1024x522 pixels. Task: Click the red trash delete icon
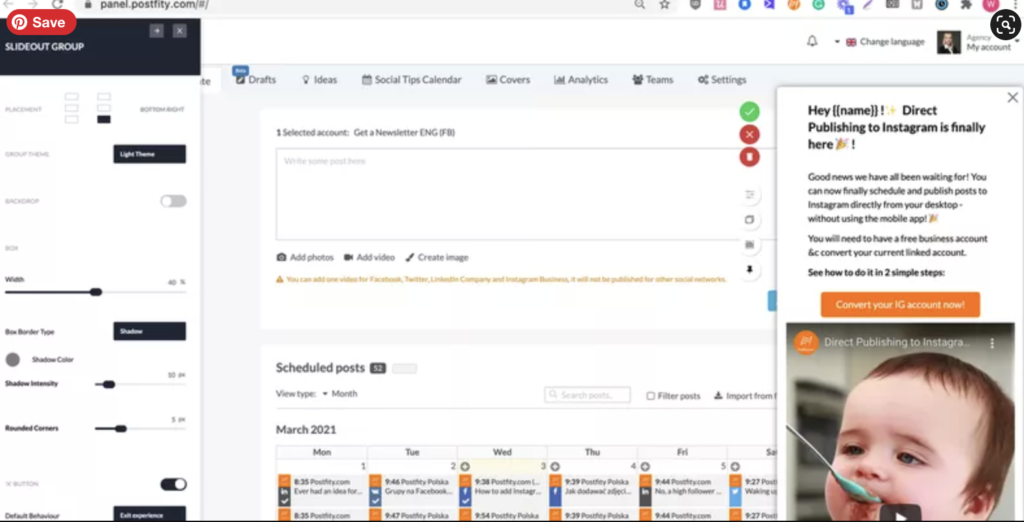[749, 157]
